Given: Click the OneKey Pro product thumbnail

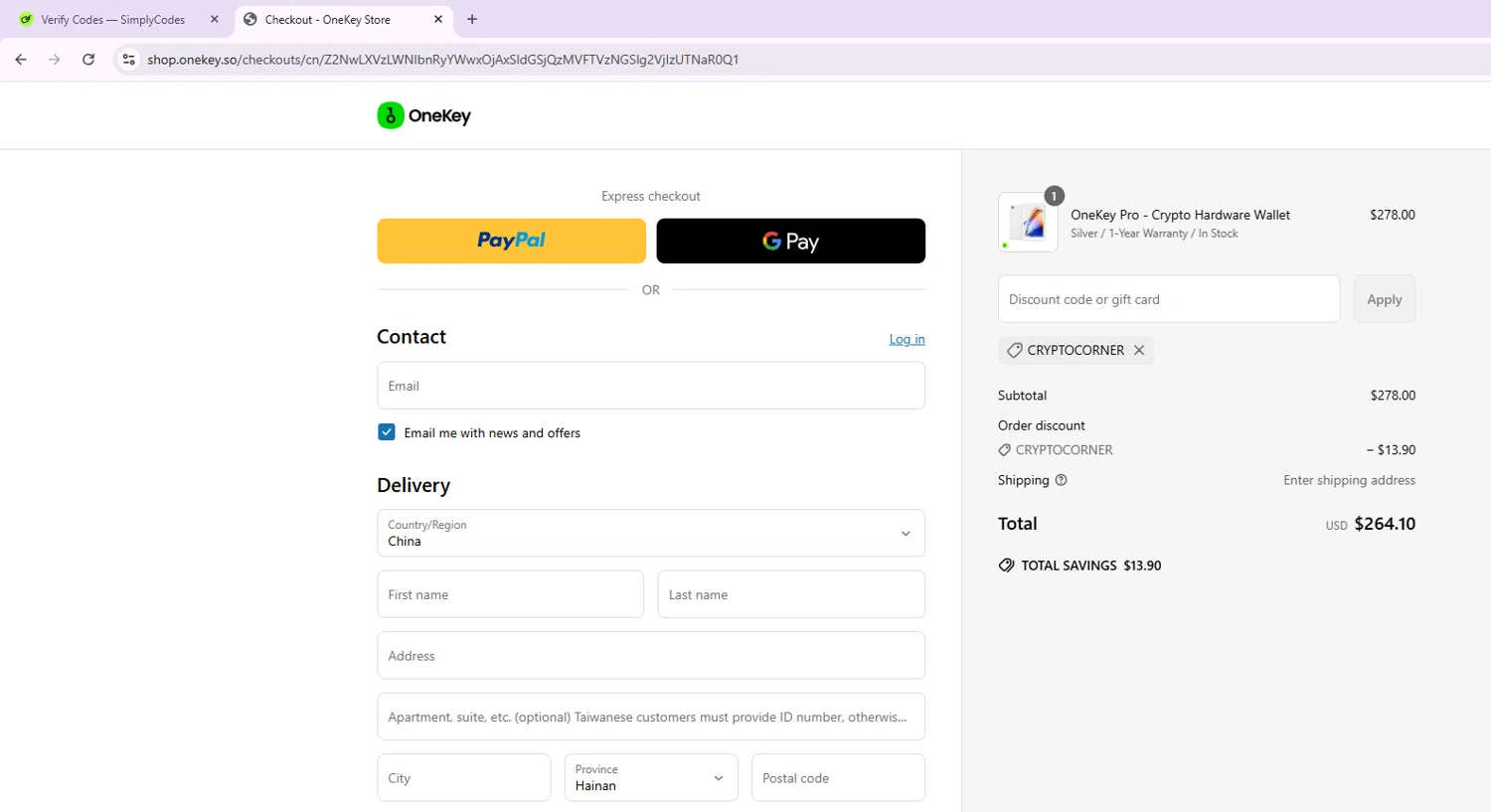Looking at the screenshot, I should tap(1028, 222).
